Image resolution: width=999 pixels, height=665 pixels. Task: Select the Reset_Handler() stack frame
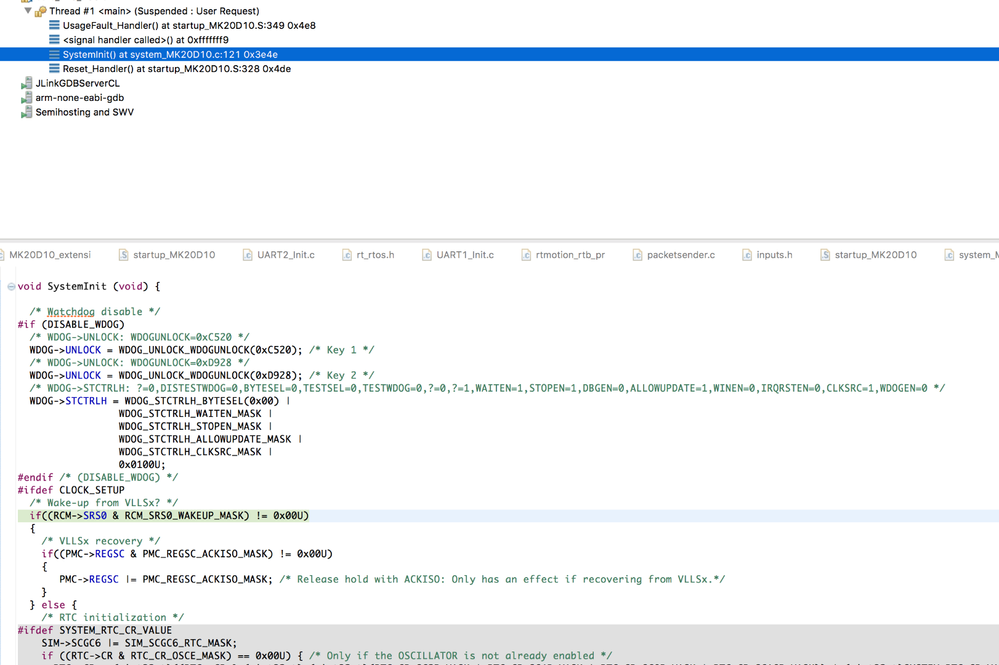[176, 69]
